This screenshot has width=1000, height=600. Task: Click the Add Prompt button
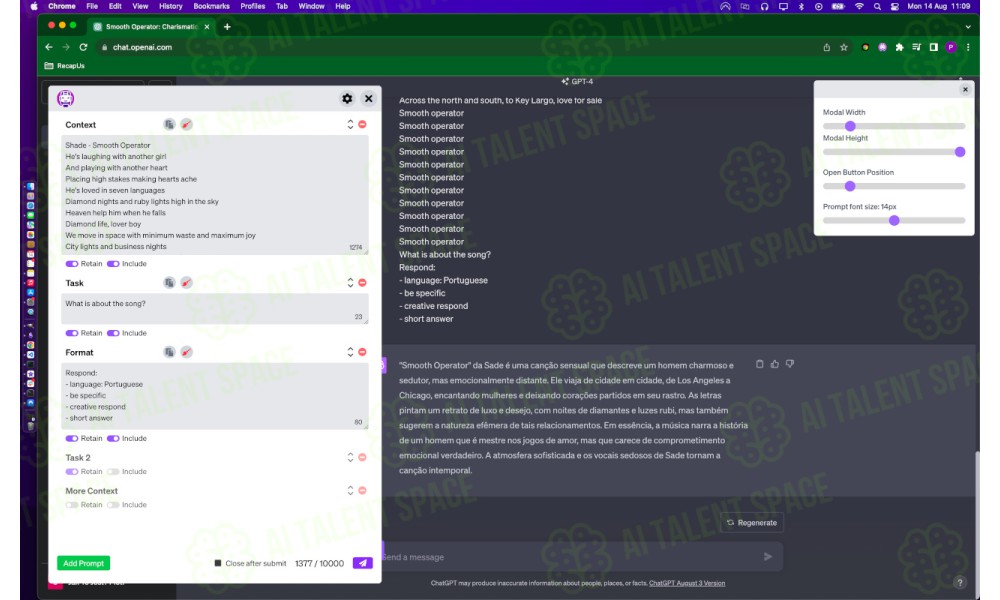point(84,563)
